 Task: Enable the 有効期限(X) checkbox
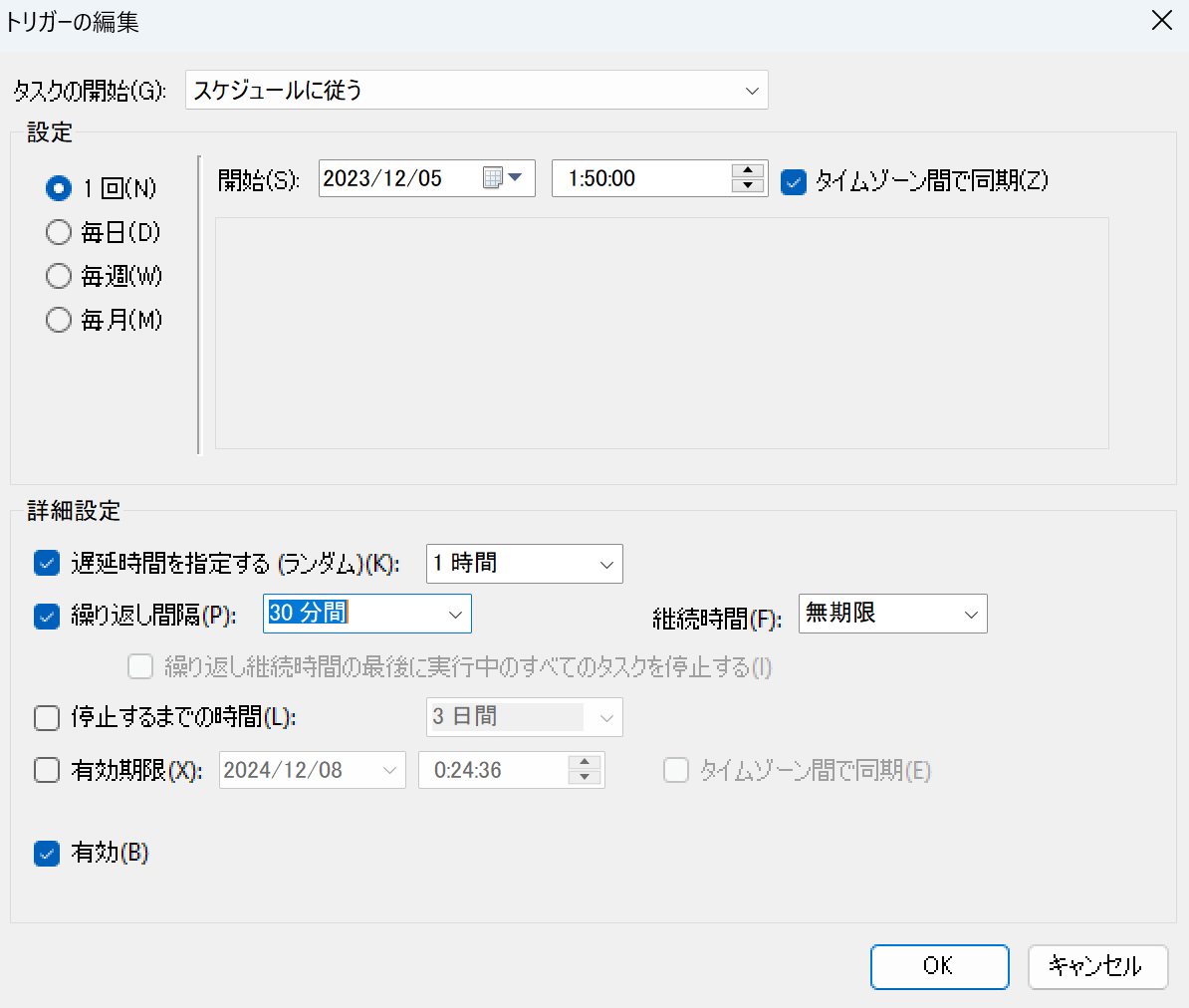(47, 771)
